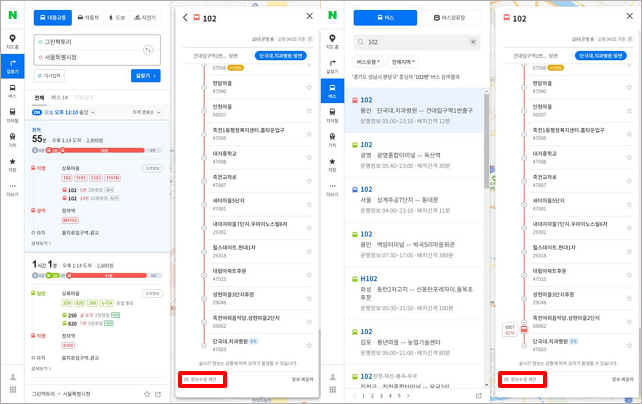This screenshot has height=404, width=642.
Task: Switch to the 자동차 tab
Action: pos(88,18)
